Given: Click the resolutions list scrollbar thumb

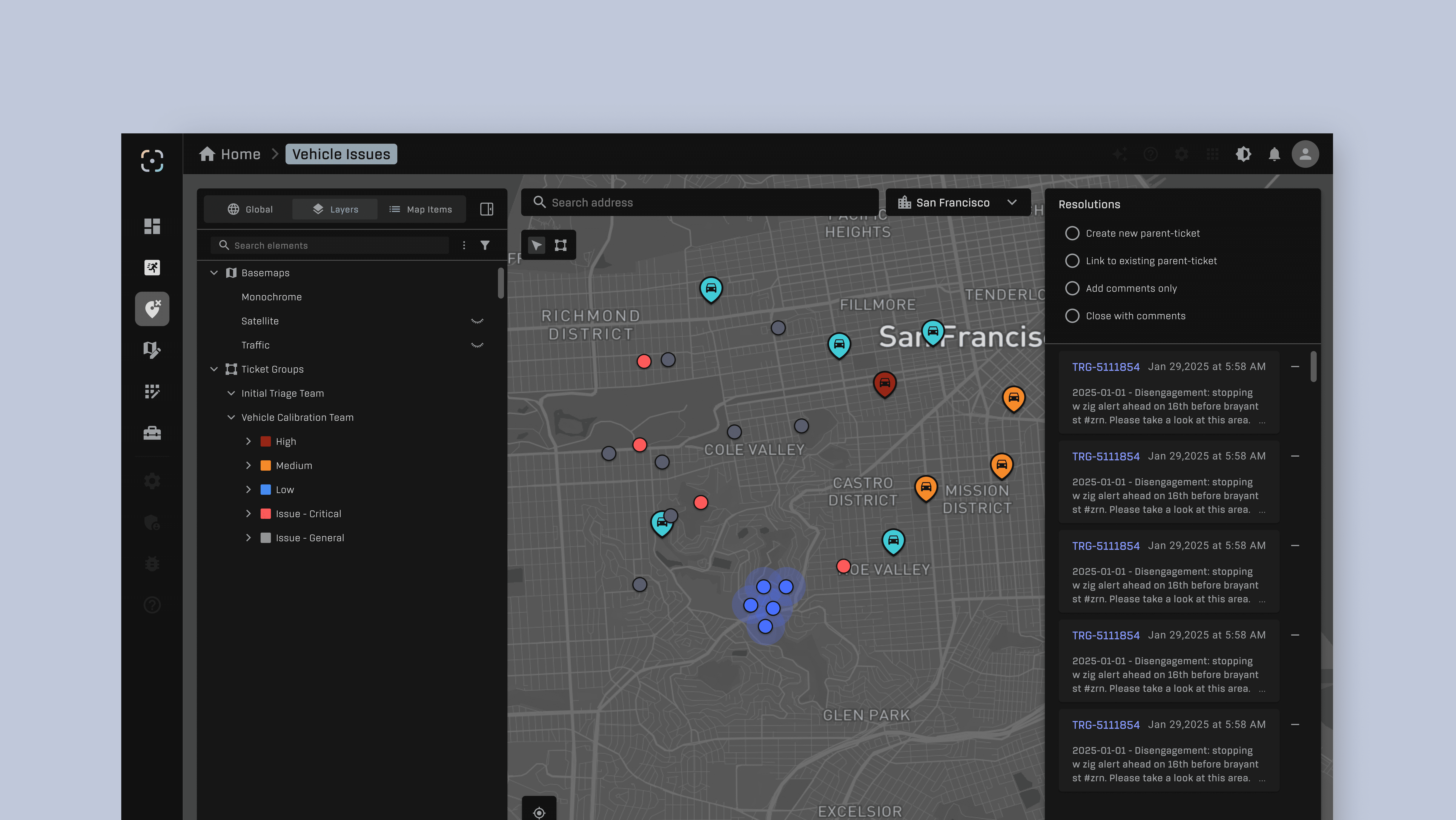Looking at the screenshot, I should pyautogui.click(x=1314, y=367).
